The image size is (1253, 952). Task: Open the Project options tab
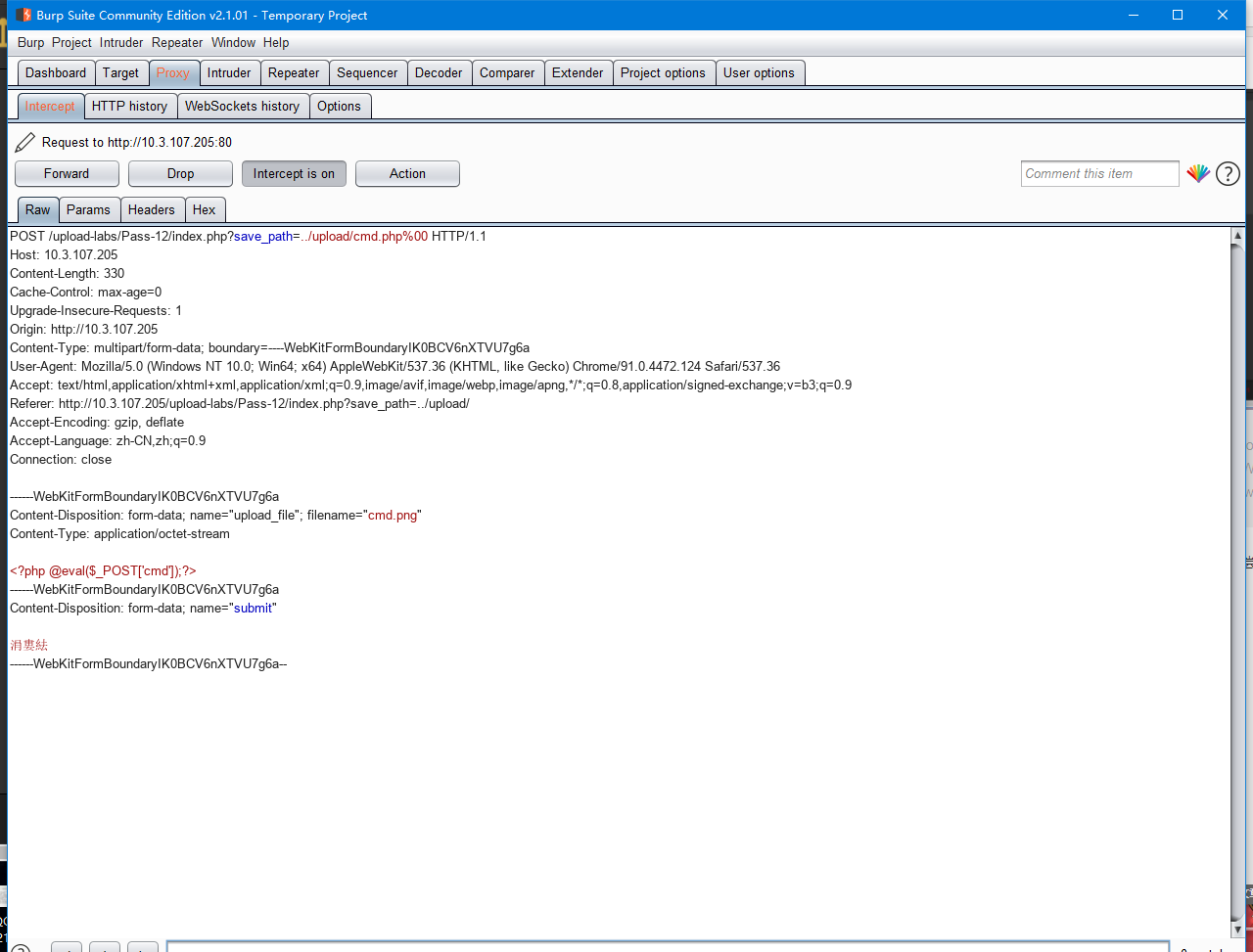[663, 72]
